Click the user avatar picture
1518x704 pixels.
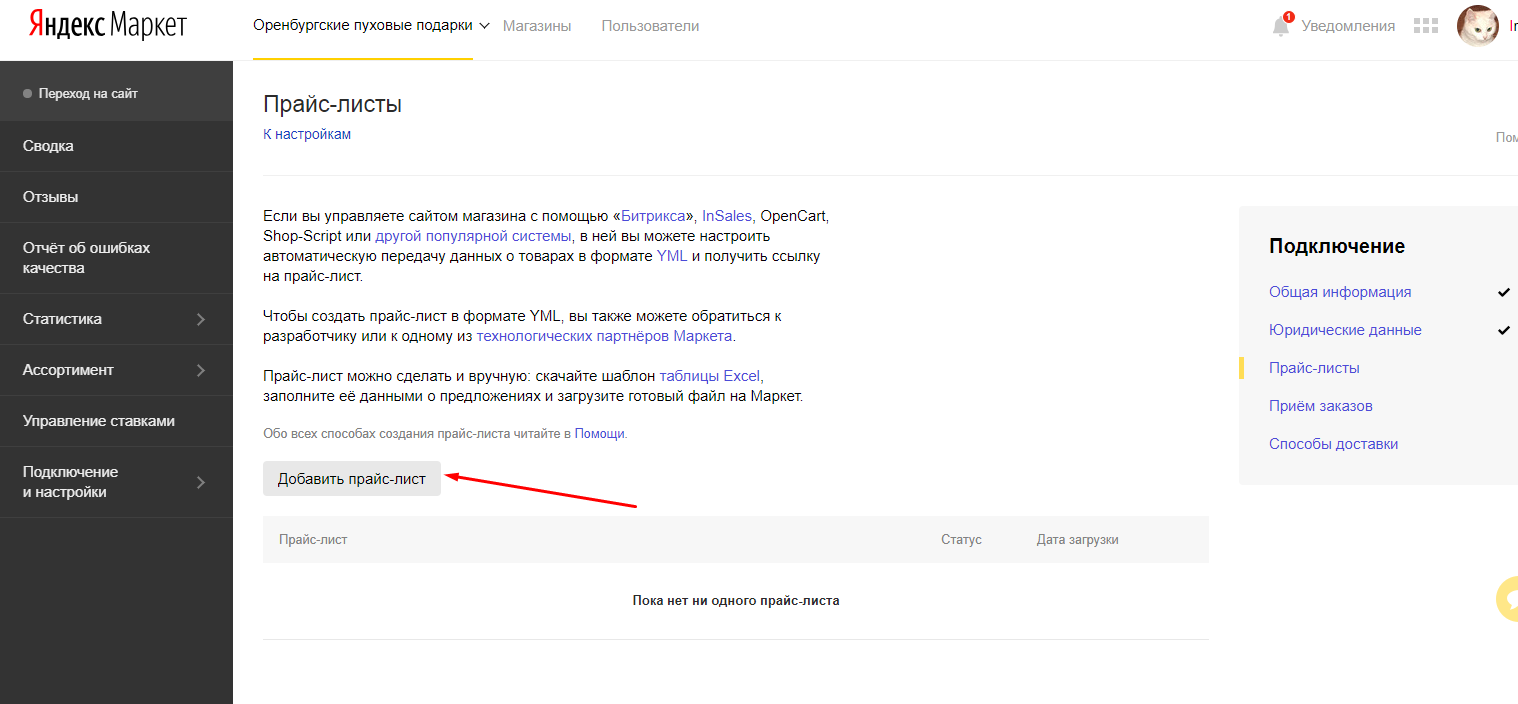(x=1478, y=26)
